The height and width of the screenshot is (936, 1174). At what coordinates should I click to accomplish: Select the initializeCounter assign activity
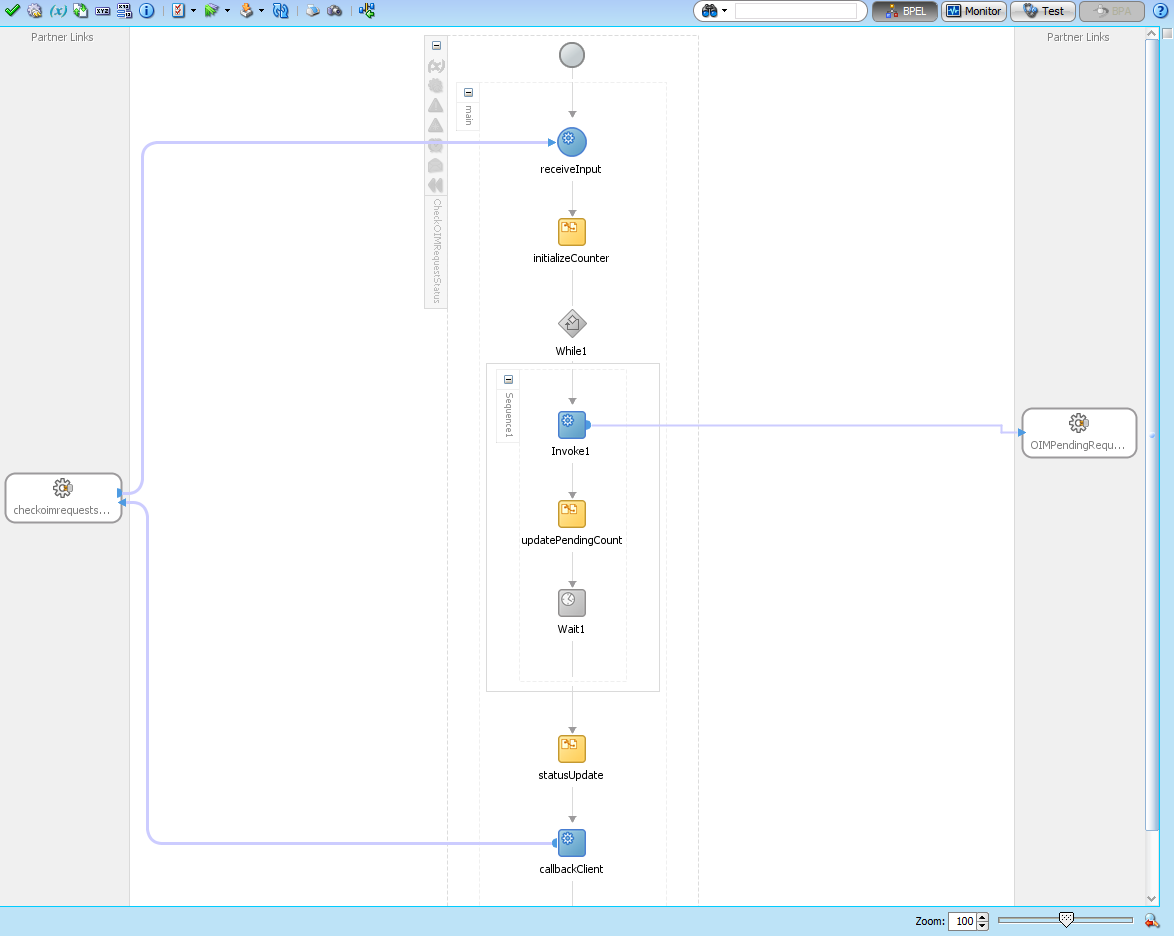coord(571,232)
